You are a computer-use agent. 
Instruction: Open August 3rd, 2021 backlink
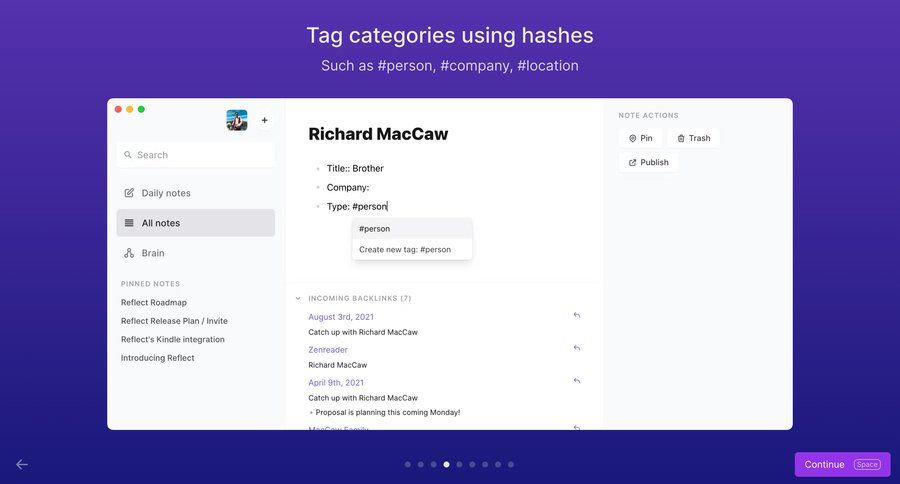click(341, 317)
